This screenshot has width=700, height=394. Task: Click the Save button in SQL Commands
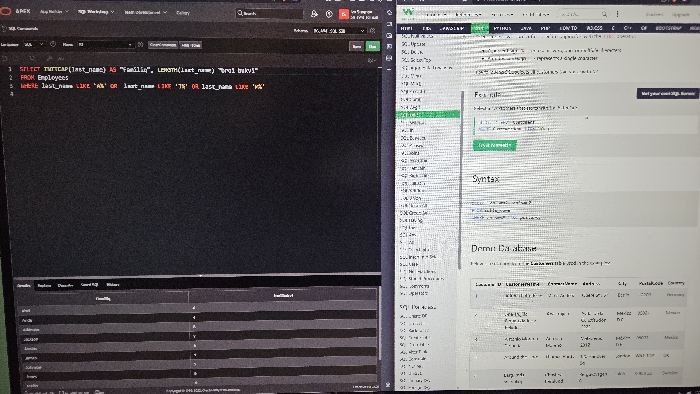[356, 46]
